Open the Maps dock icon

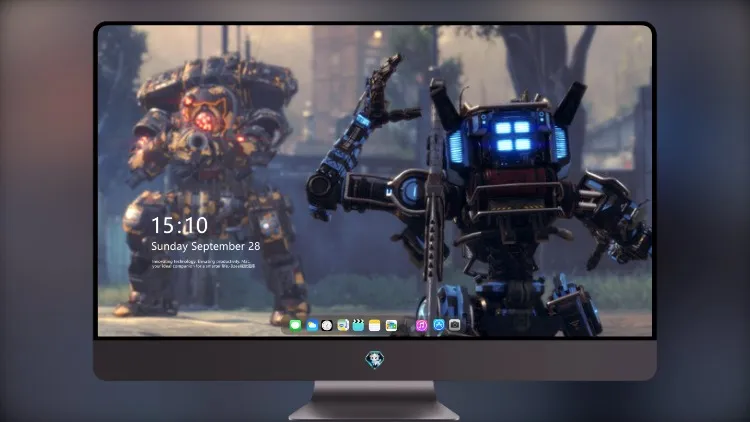(343, 325)
